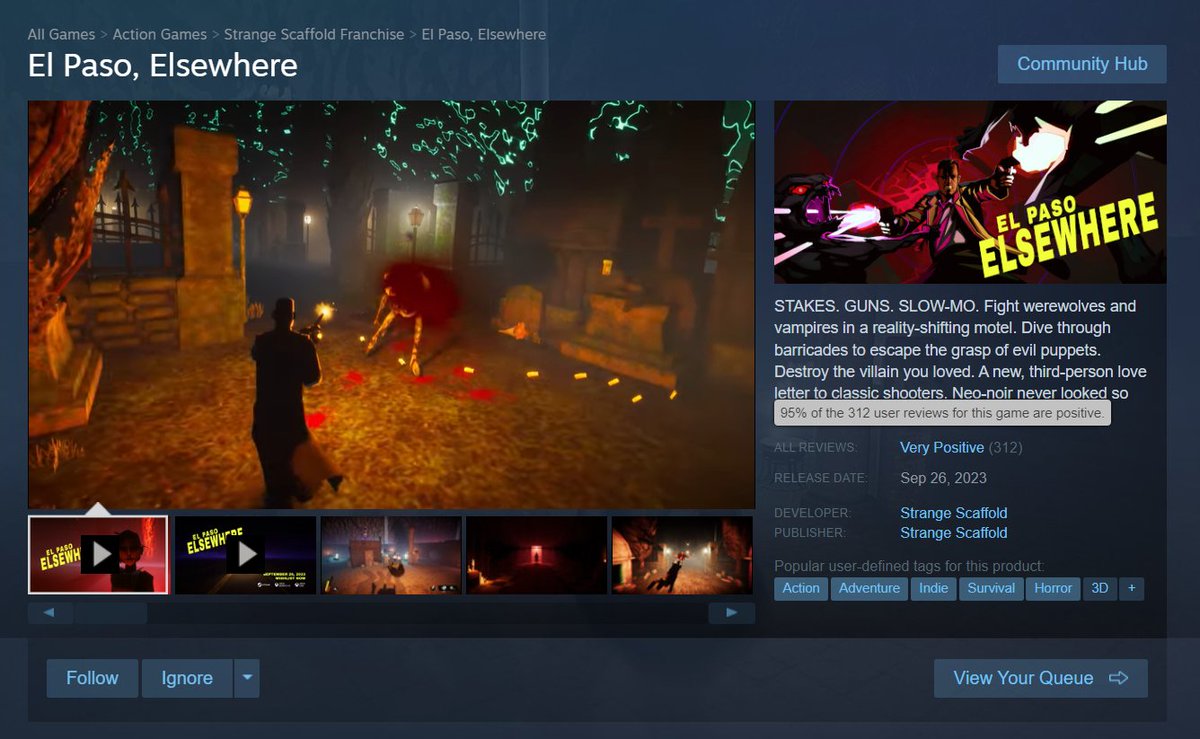The width and height of the screenshot is (1200, 739).
Task: Click the El Paso Elsewhere header capsule image
Action: click(x=970, y=192)
